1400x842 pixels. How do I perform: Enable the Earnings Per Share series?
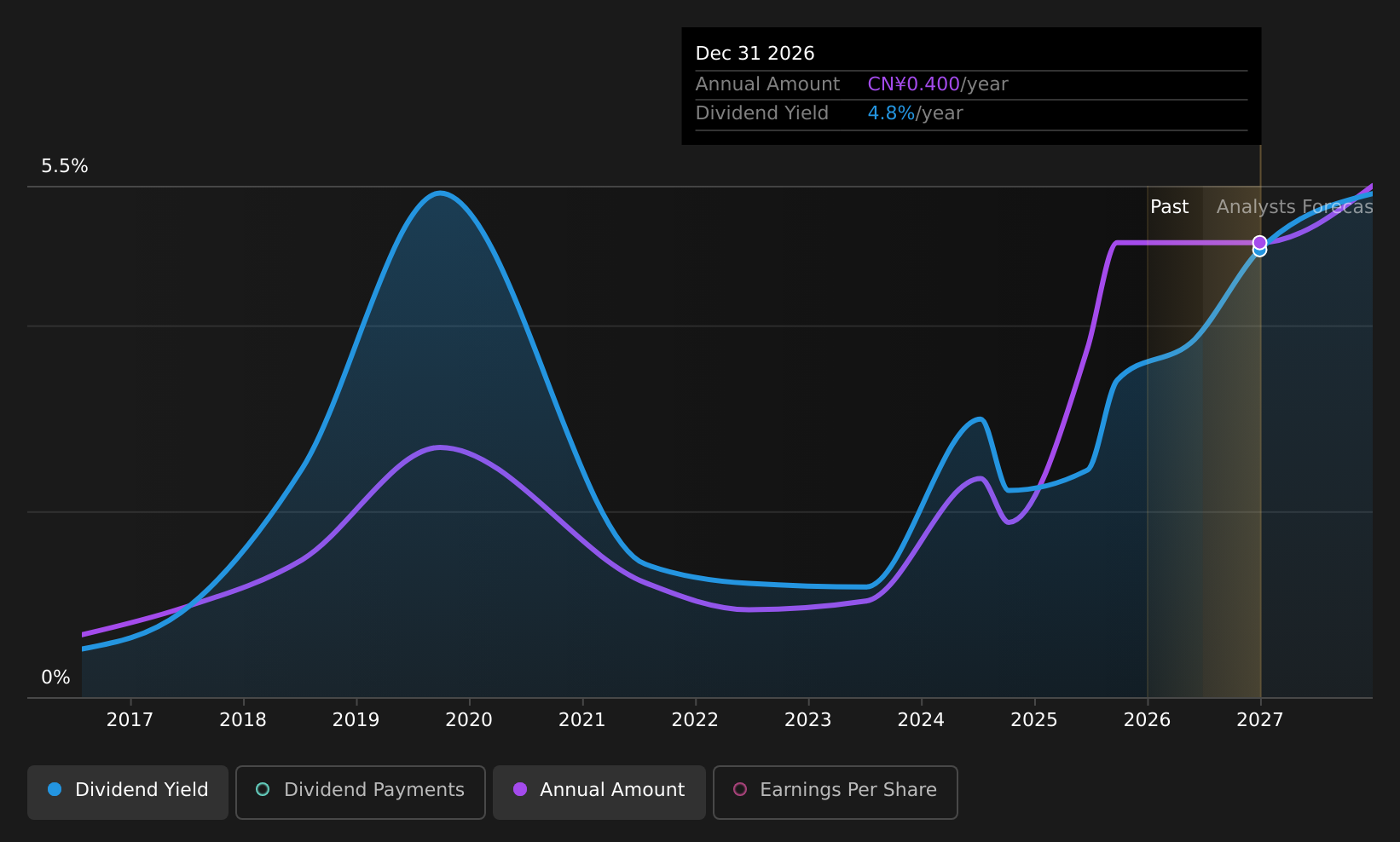[836, 792]
